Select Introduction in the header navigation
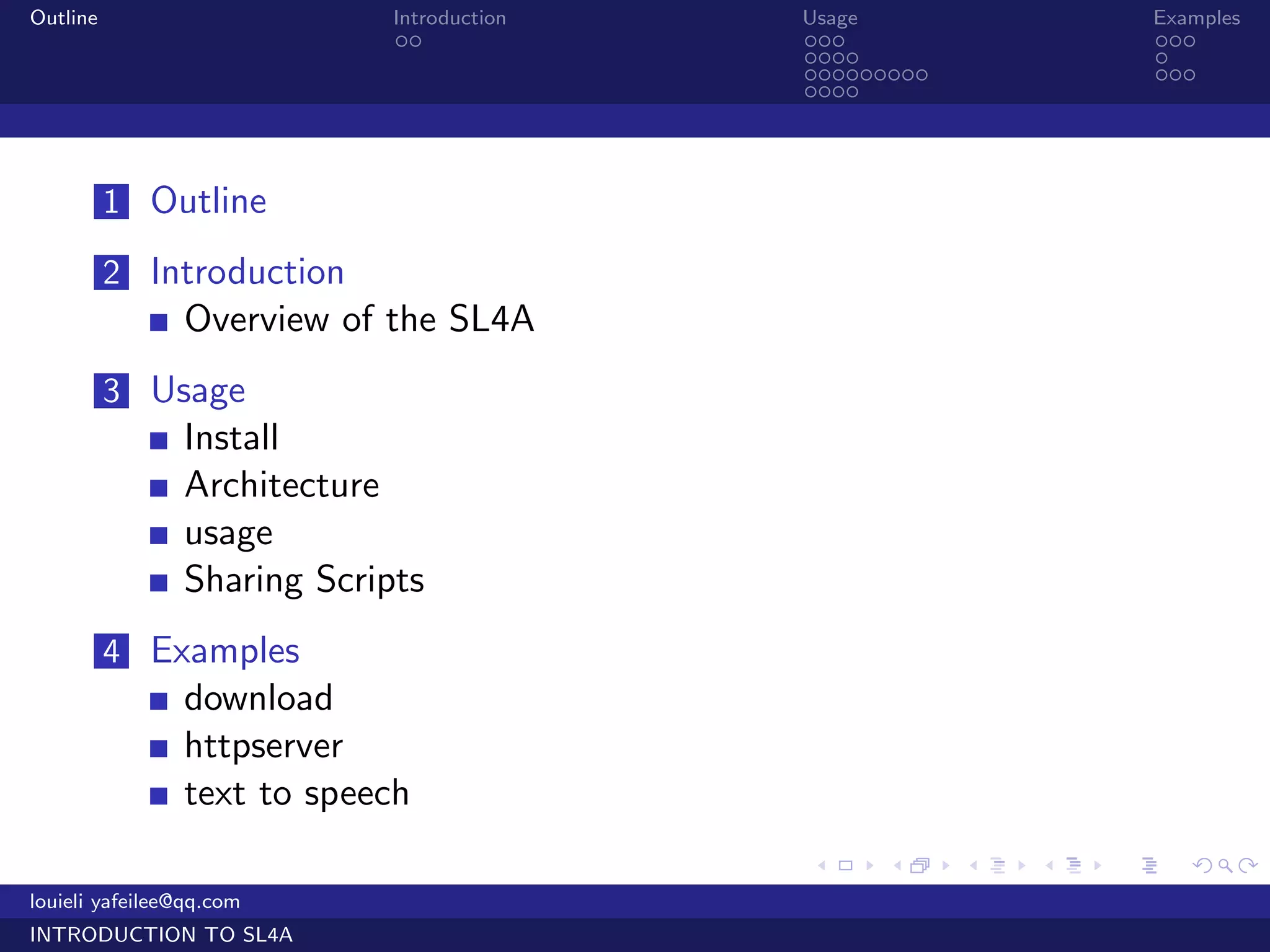This screenshot has height=952, width=1270. [x=450, y=18]
